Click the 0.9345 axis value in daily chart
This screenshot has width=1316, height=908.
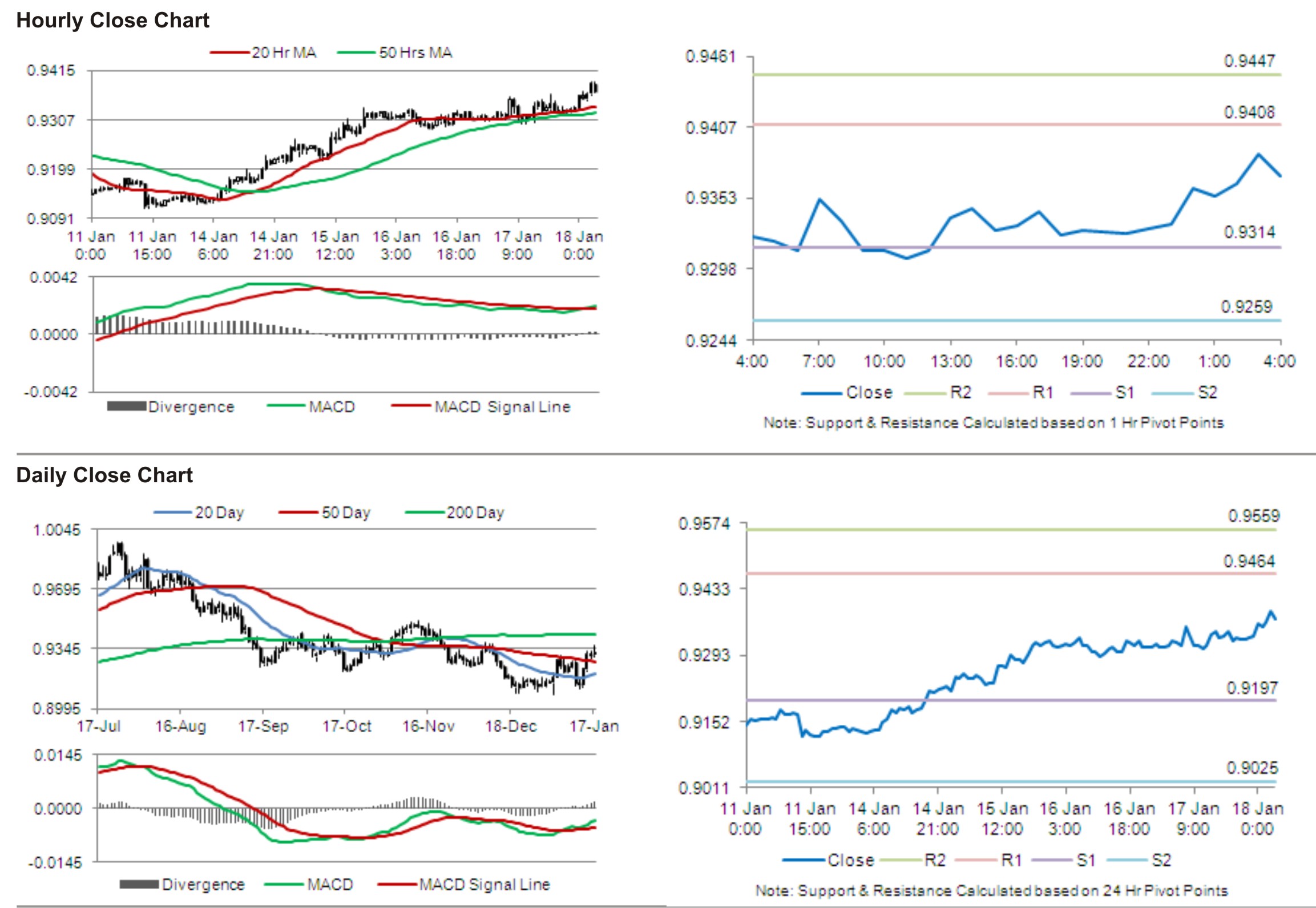pos(57,649)
